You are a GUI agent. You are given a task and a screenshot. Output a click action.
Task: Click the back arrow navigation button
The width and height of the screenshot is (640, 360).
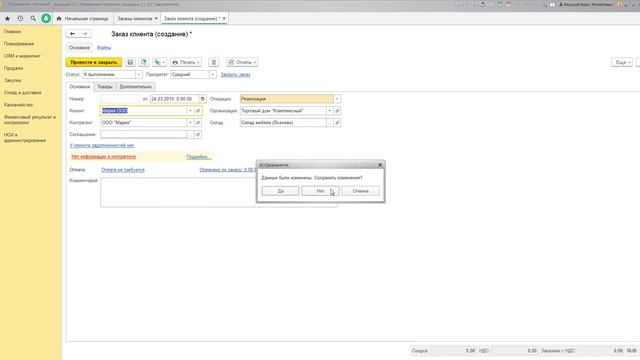coord(72,34)
